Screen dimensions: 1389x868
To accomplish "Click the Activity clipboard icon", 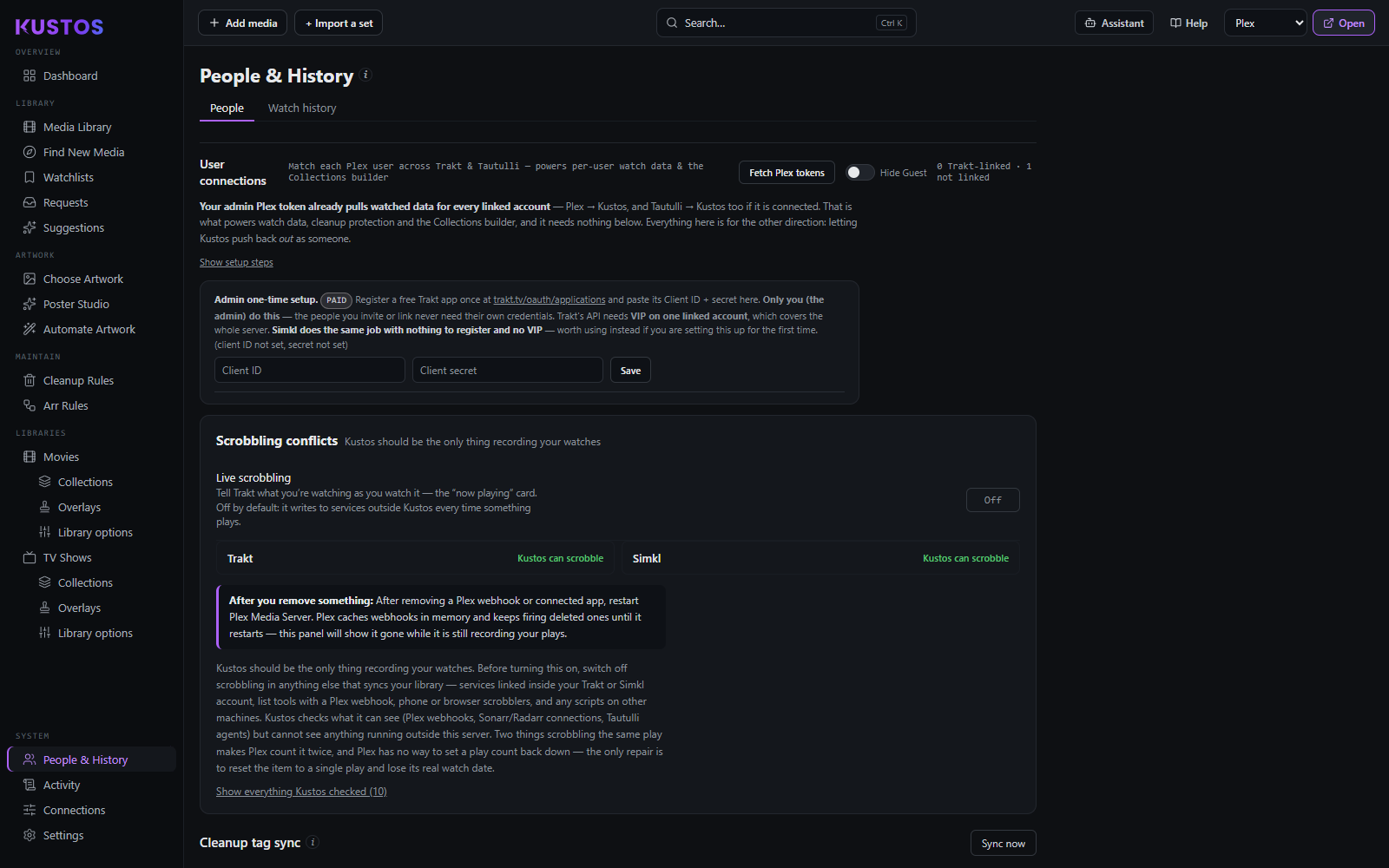I will (30, 785).
